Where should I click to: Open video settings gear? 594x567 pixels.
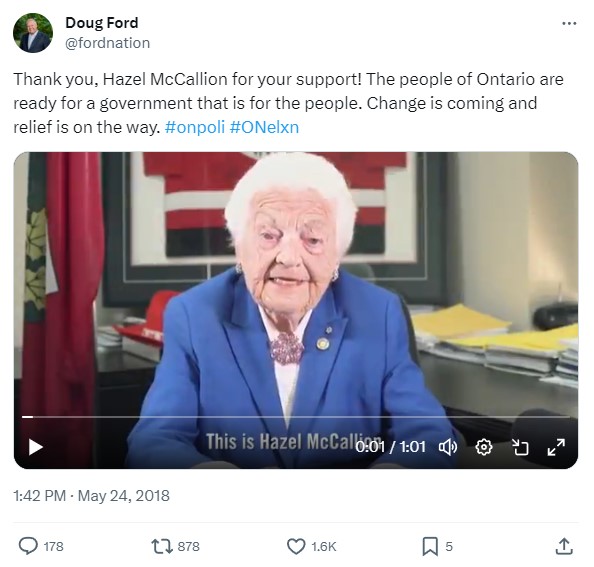click(484, 447)
